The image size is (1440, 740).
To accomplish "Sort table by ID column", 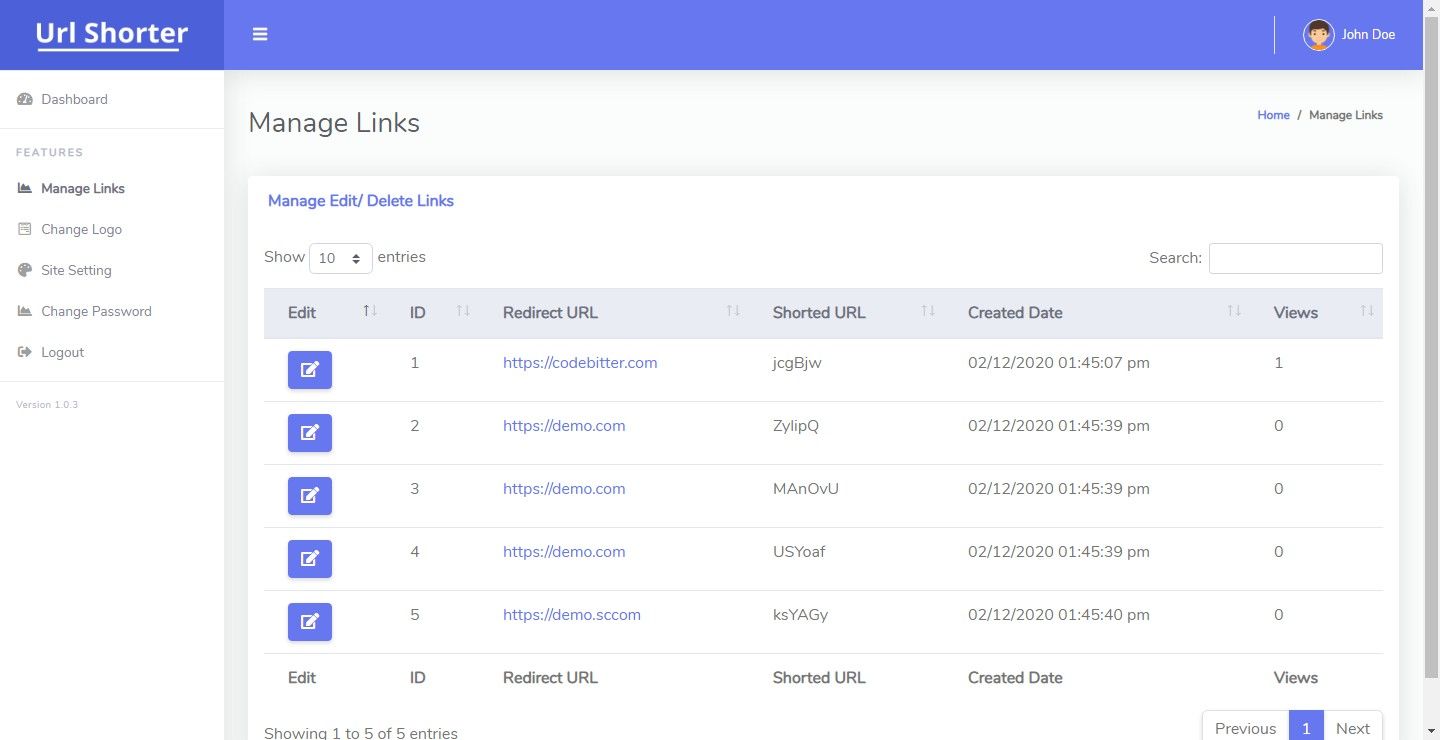I will tap(418, 313).
